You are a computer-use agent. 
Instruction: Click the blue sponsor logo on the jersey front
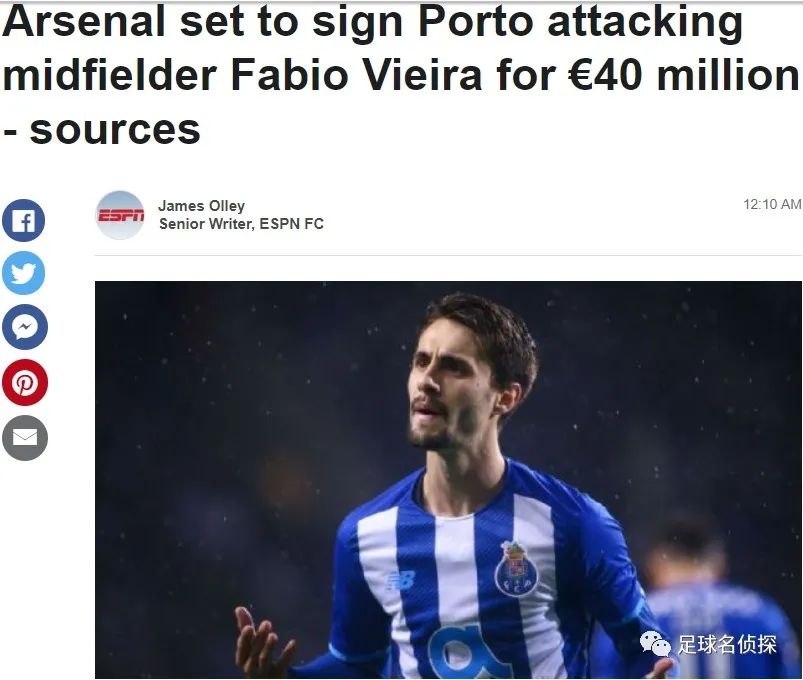(465, 652)
